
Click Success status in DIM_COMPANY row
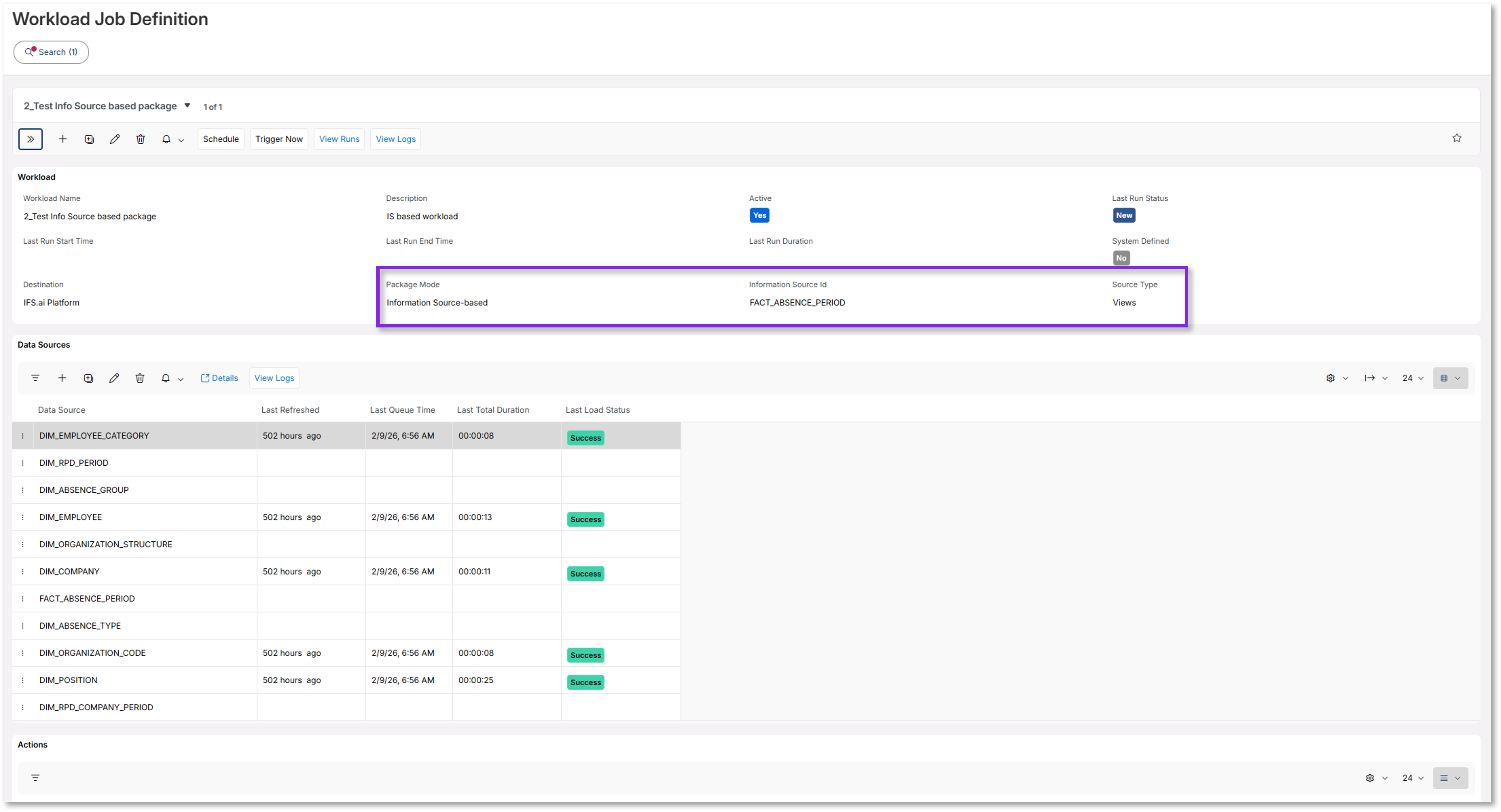pos(585,574)
